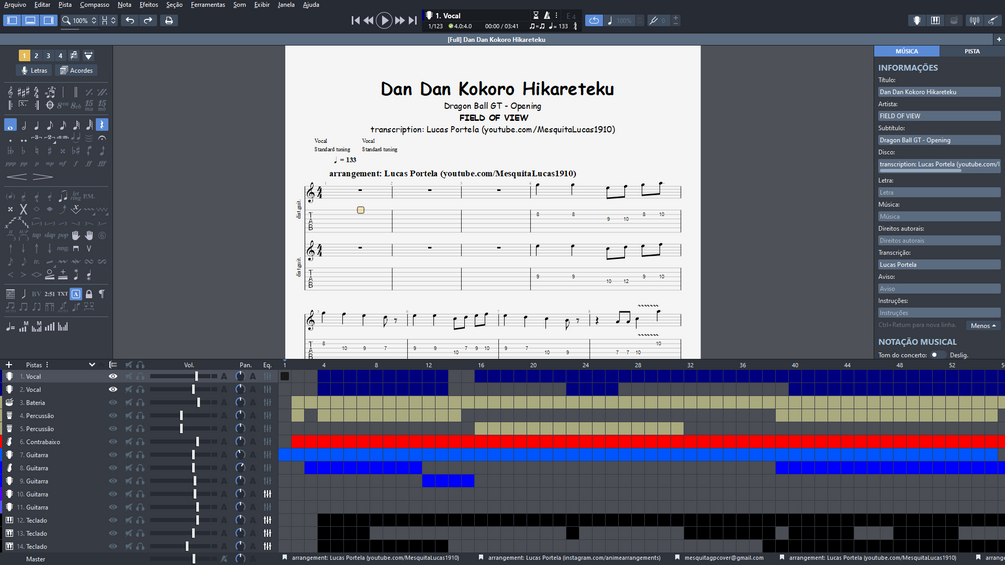Screen dimensions: 1005x565
Task: Jump to the last bar
Action: tap(413, 20)
